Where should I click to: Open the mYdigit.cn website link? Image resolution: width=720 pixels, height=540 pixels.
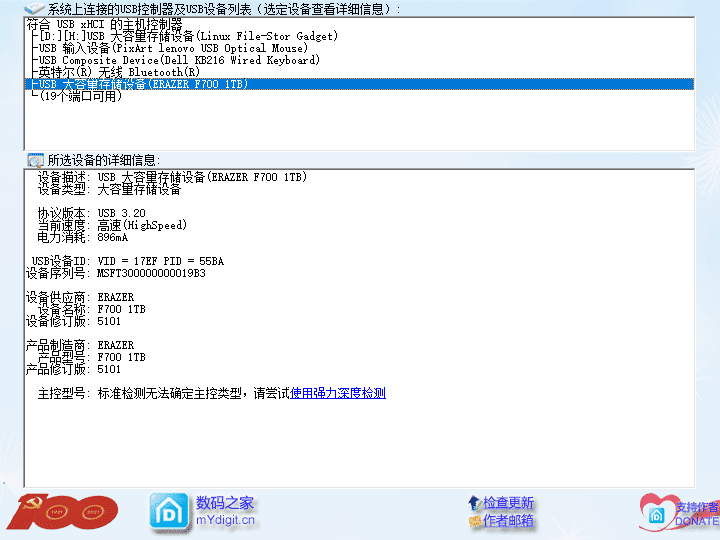tap(225, 520)
